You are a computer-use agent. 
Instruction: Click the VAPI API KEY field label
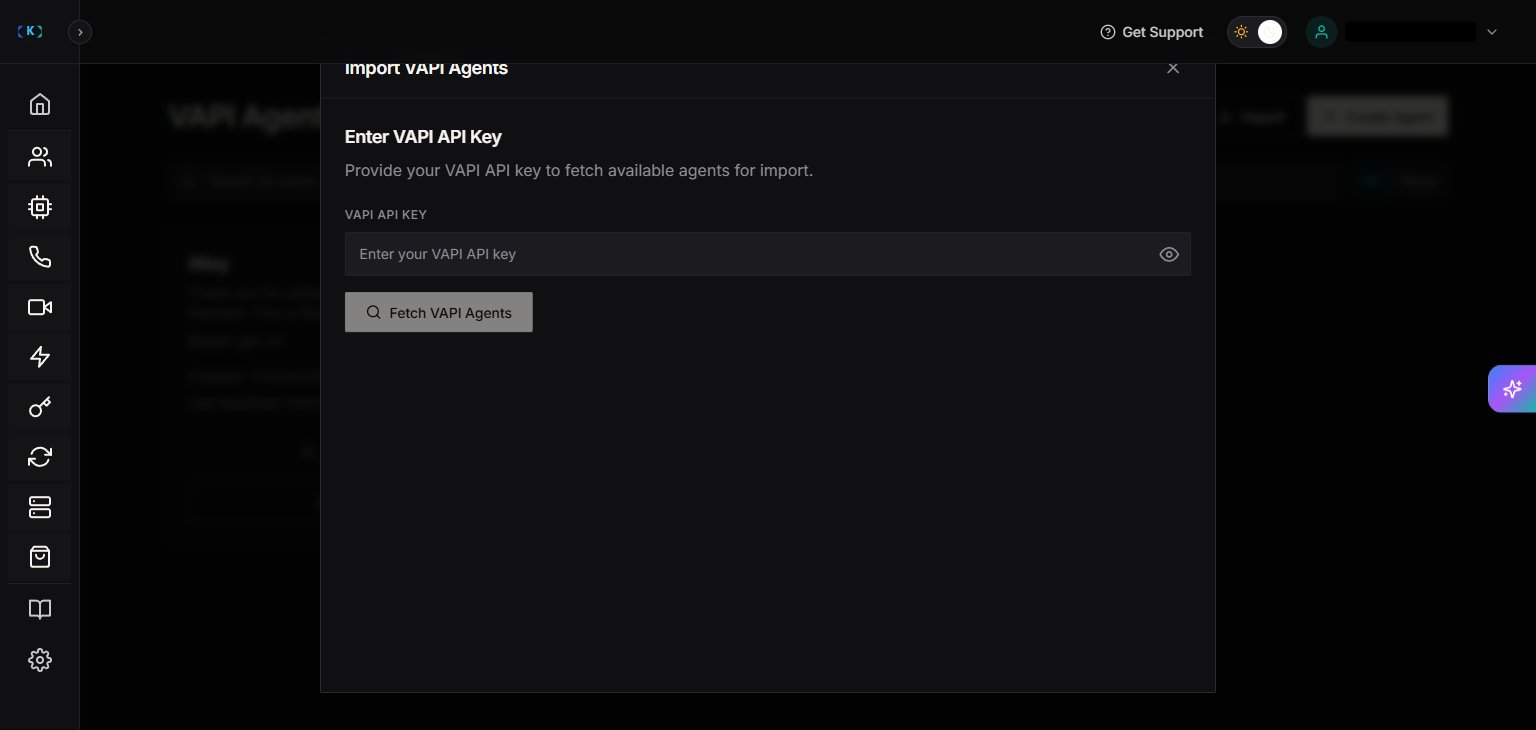click(386, 215)
